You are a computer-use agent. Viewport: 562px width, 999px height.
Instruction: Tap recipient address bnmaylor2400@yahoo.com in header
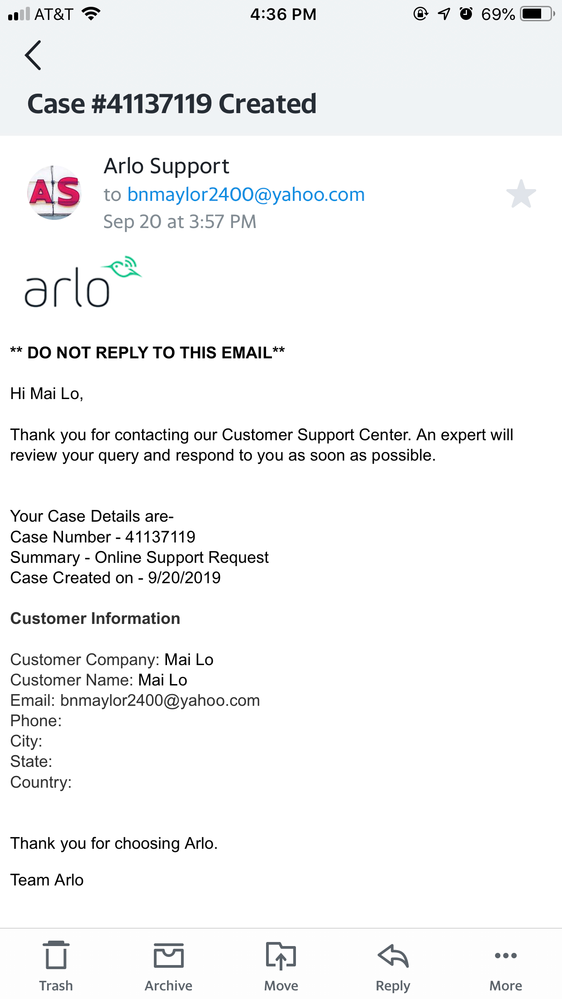point(246,194)
